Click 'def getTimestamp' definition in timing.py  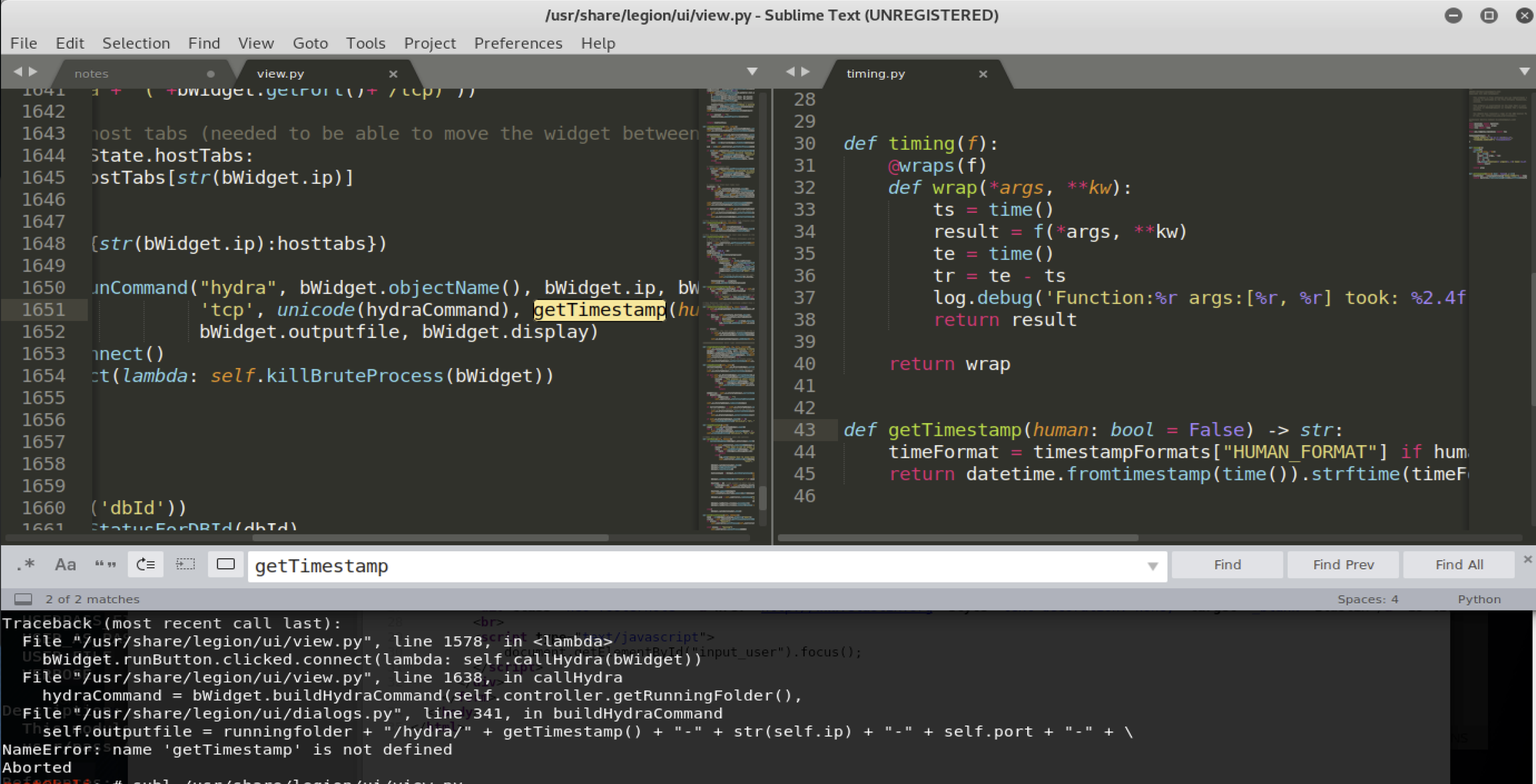coord(932,430)
